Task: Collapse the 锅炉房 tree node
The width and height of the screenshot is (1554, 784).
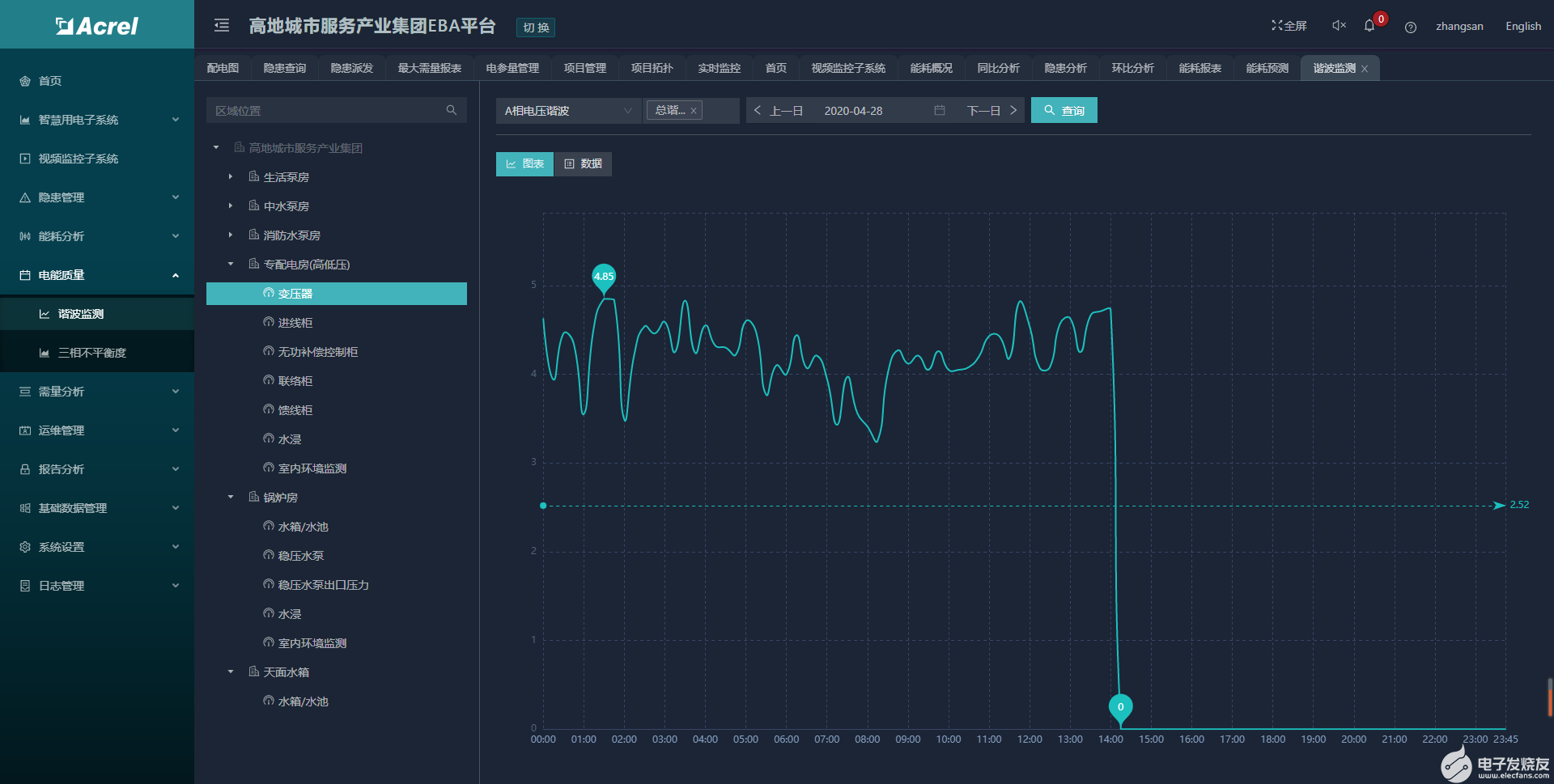Action: tap(231, 497)
